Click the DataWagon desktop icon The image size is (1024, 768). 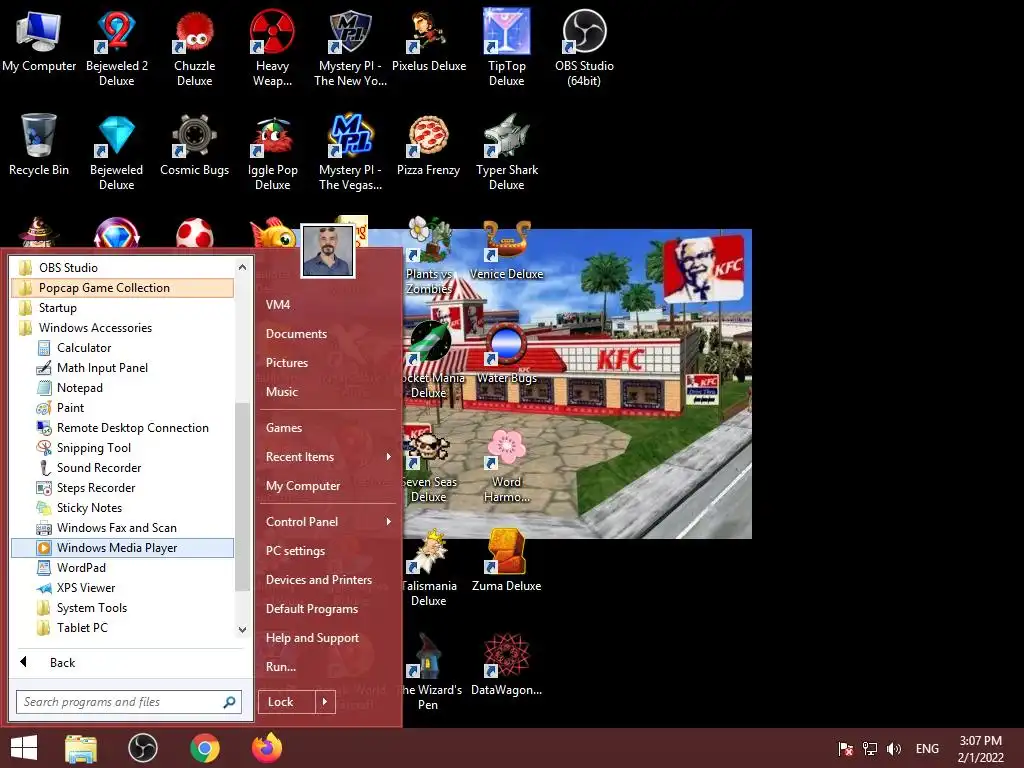click(x=506, y=664)
